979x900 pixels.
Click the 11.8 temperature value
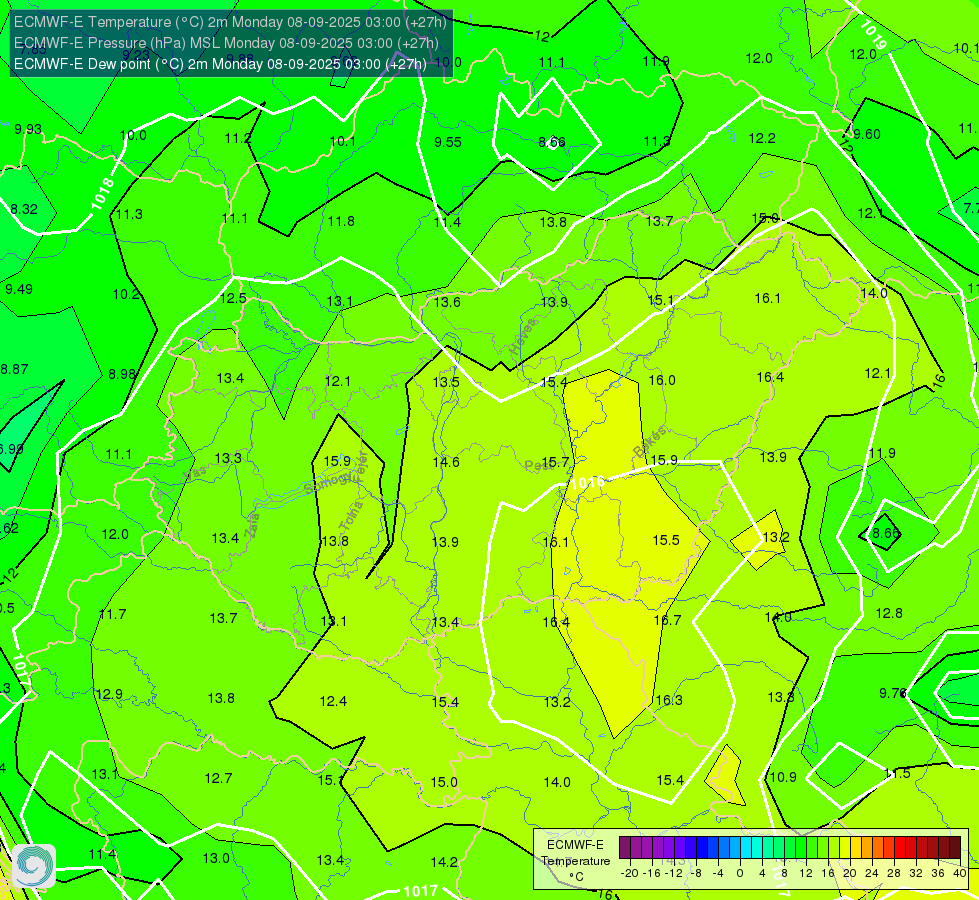[341, 221]
